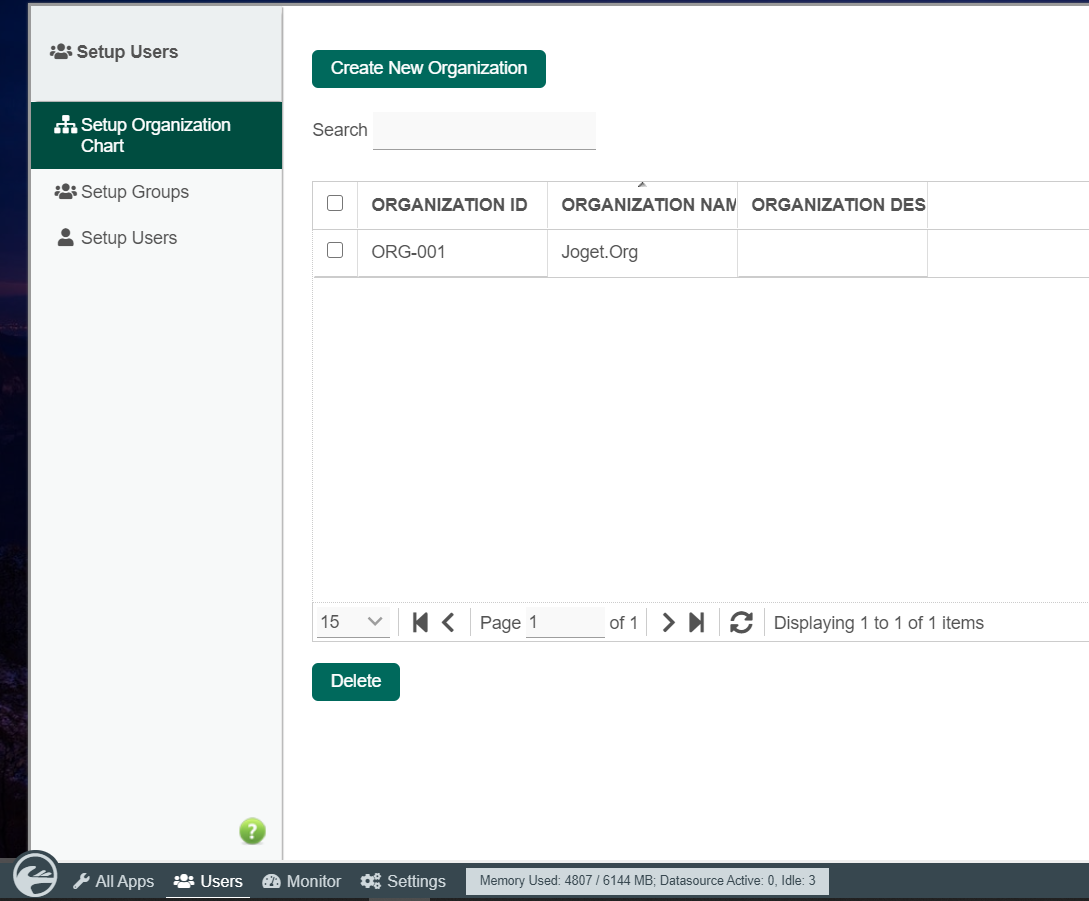Screen dimensions: 1089x901
Task: Open Settings from the bottom bar
Action: pyautogui.click(x=403, y=881)
